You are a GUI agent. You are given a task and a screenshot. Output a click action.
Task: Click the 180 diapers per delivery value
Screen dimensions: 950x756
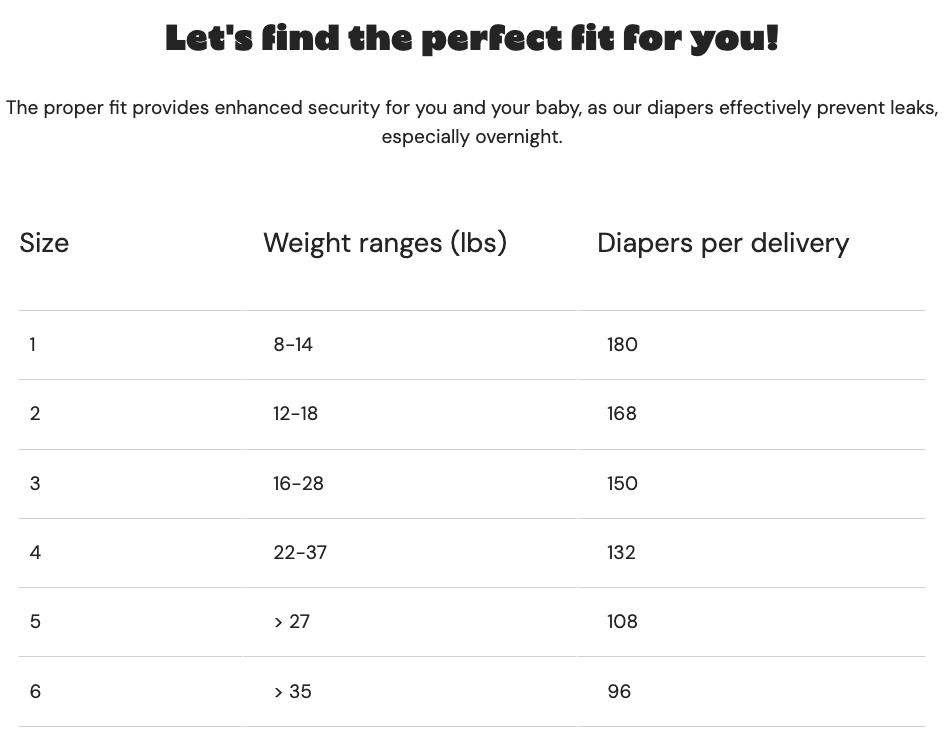tap(622, 345)
